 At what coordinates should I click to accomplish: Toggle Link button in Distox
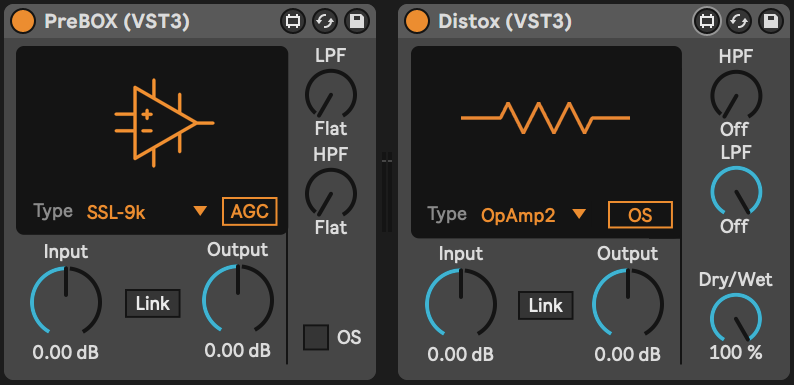pos(545,305)
